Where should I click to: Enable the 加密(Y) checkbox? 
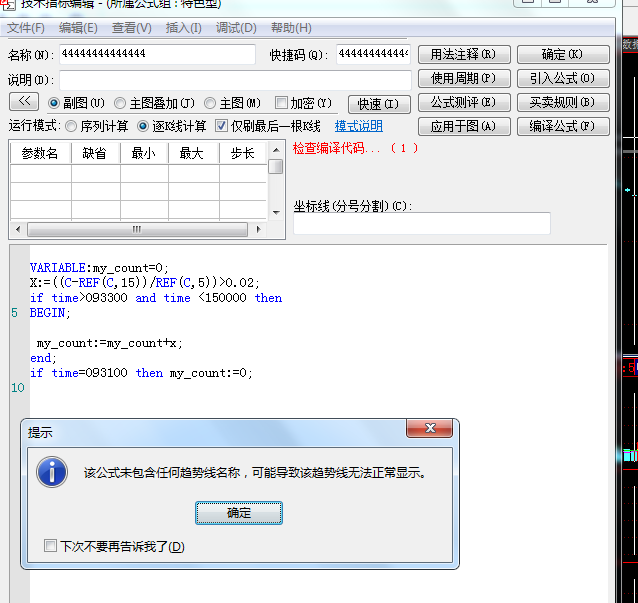[x=281, y=103]
